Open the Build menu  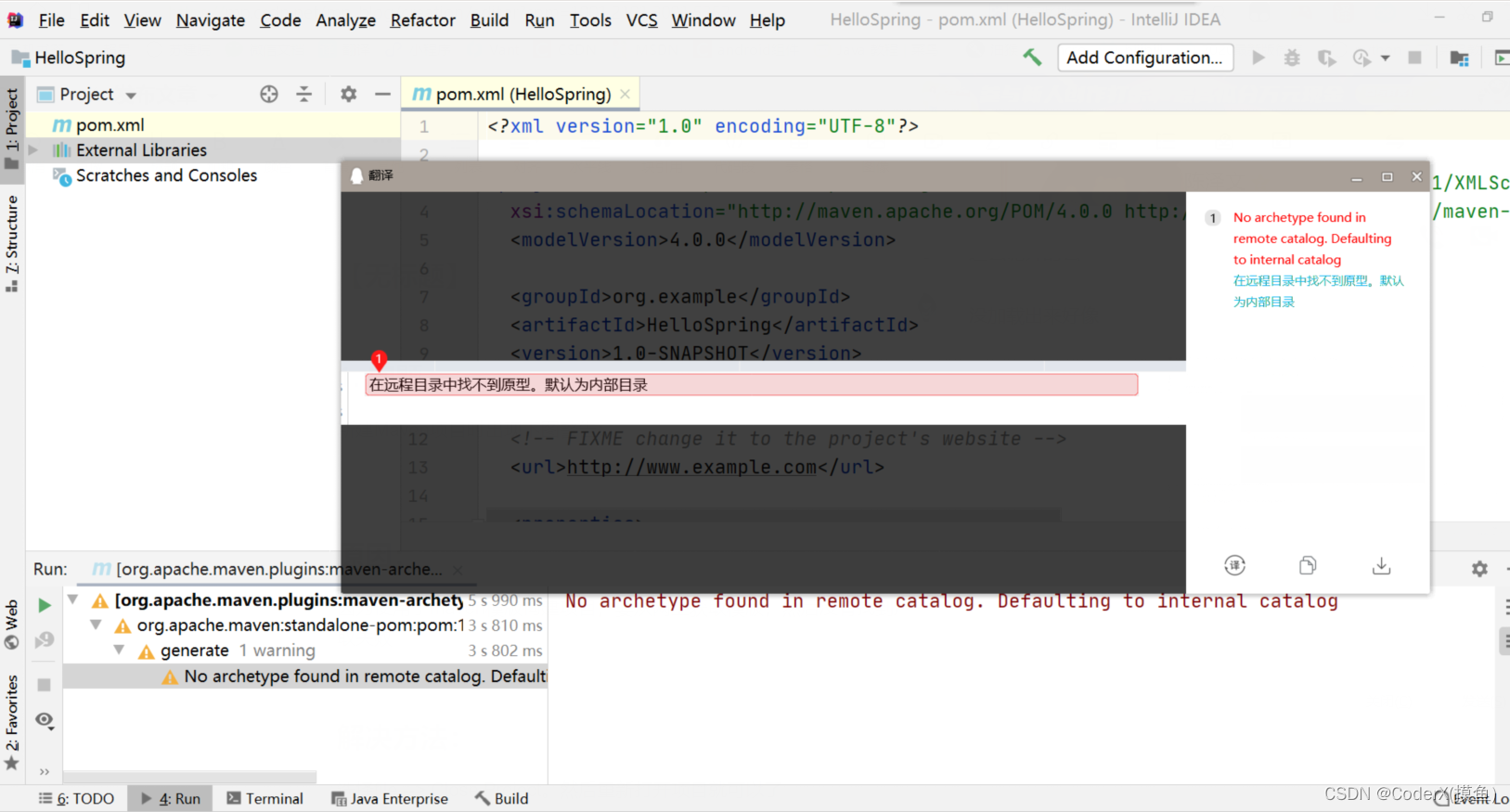point(489,19)
